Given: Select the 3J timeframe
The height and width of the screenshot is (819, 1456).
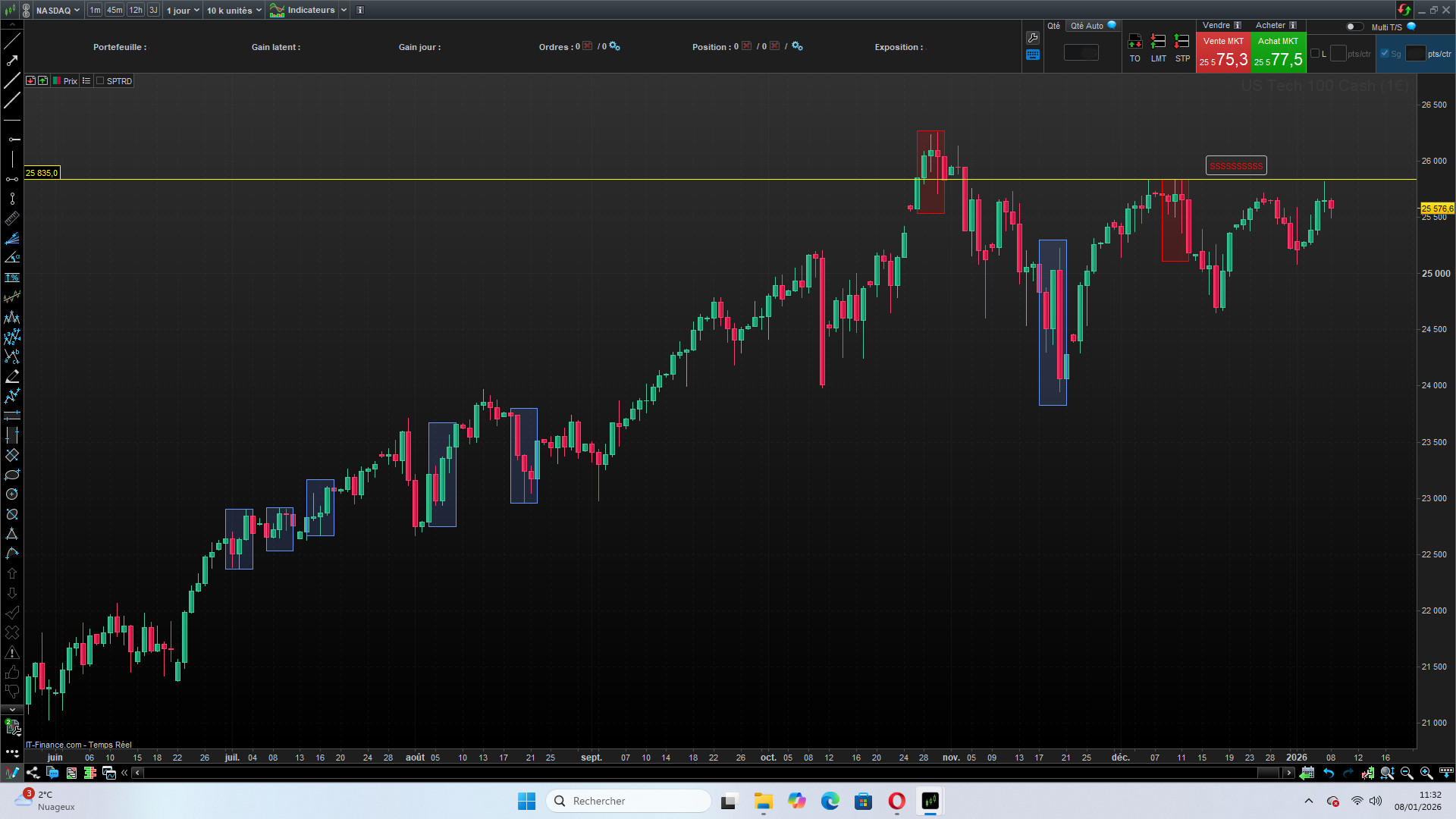Looking at the screenshot, I should [x=153, y=11].
